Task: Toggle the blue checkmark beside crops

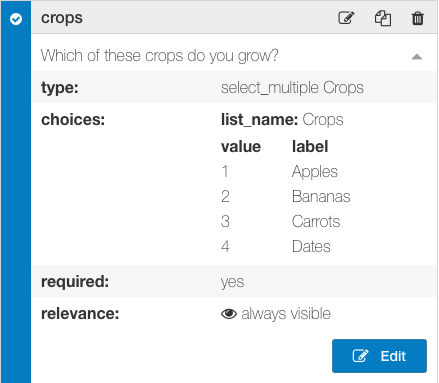Action: [16, 19]
